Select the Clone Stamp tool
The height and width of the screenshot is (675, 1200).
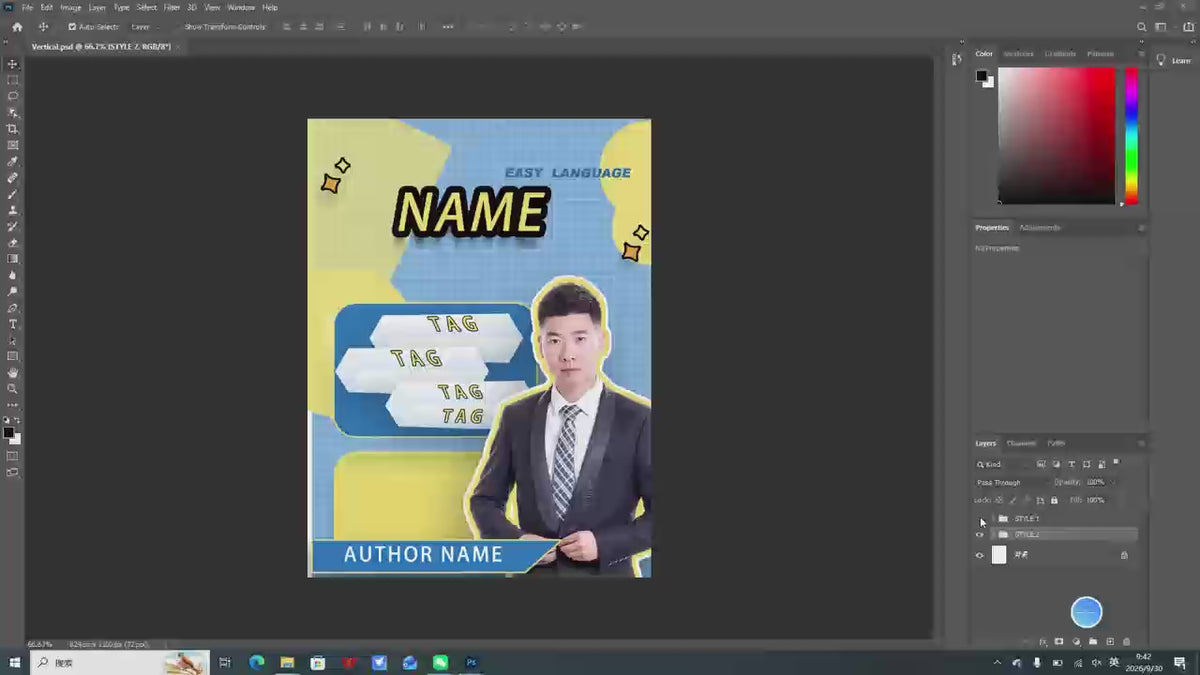click(12, 210)
